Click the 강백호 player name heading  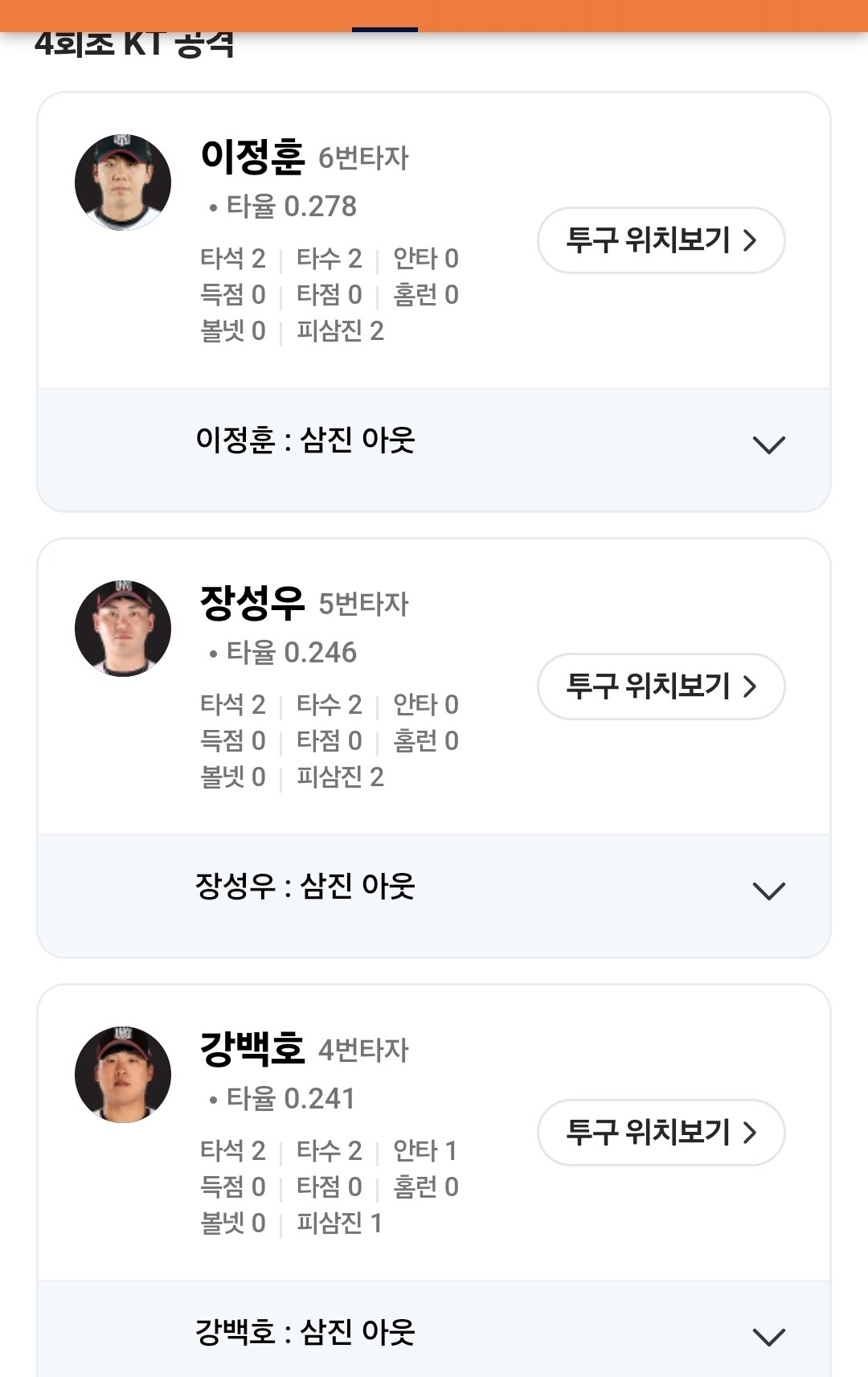(x=252, y=1049)
